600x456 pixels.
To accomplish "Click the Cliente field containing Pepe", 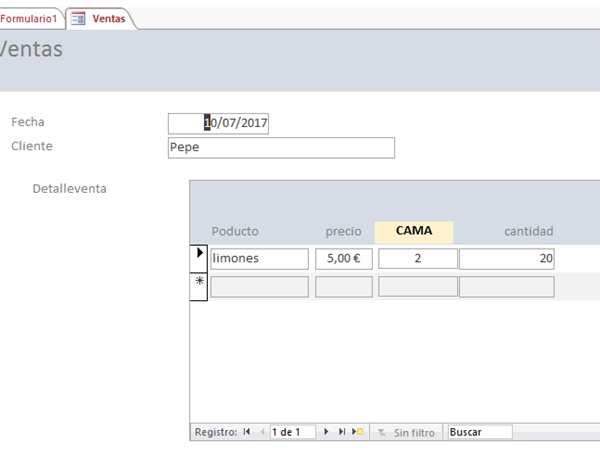I will 281,147.
